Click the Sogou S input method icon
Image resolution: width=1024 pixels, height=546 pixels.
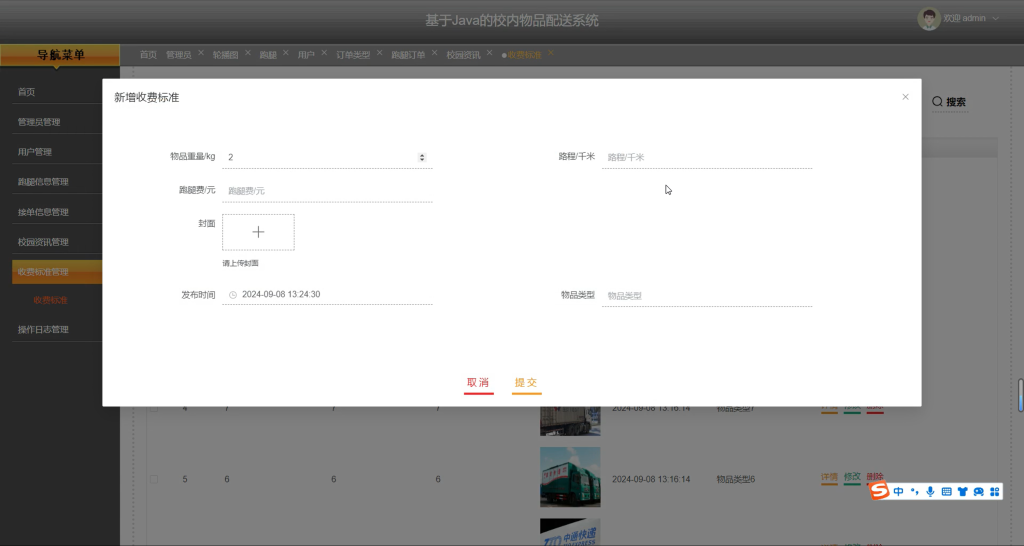879,491
